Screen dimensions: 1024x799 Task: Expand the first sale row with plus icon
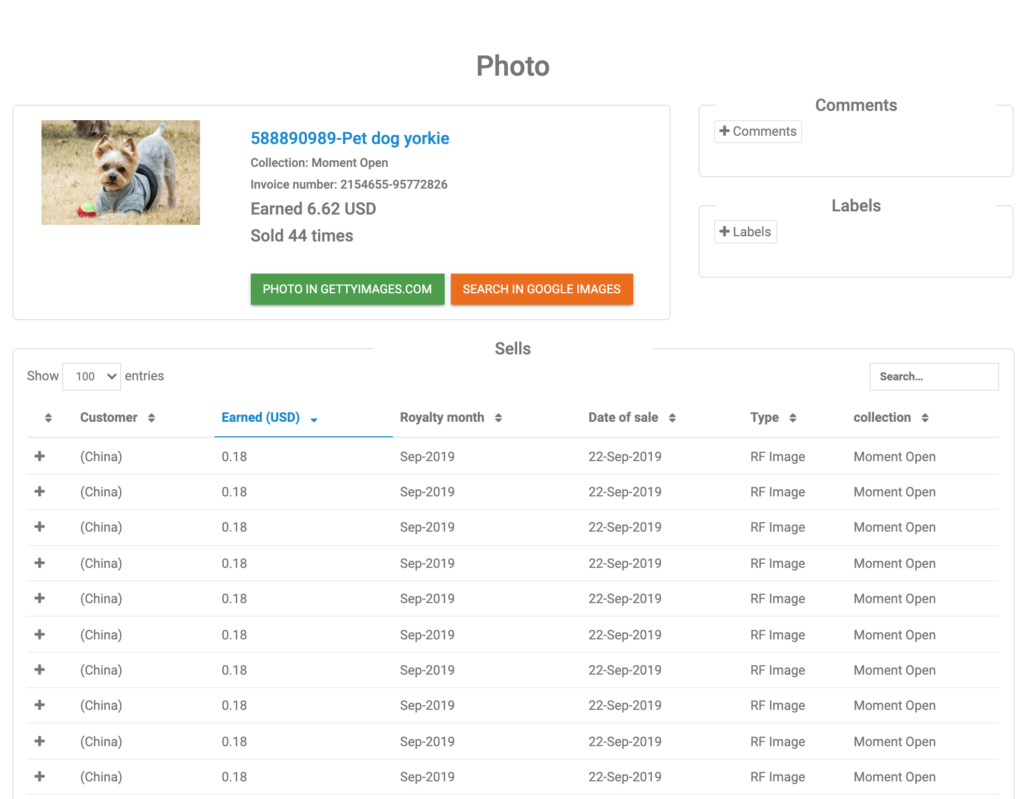coord(40,456)
